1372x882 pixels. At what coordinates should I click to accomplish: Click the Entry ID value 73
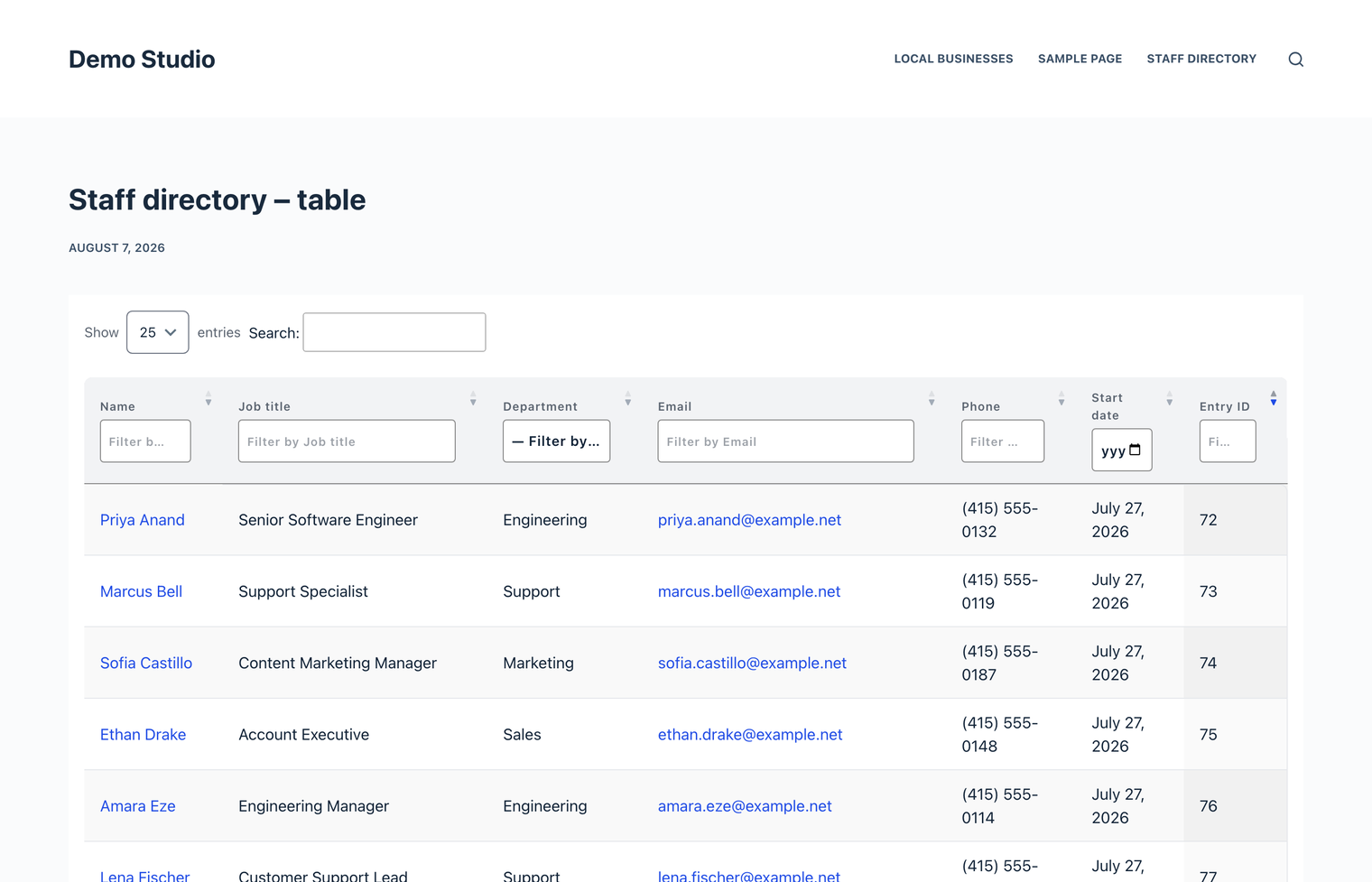pos(1209,591)
